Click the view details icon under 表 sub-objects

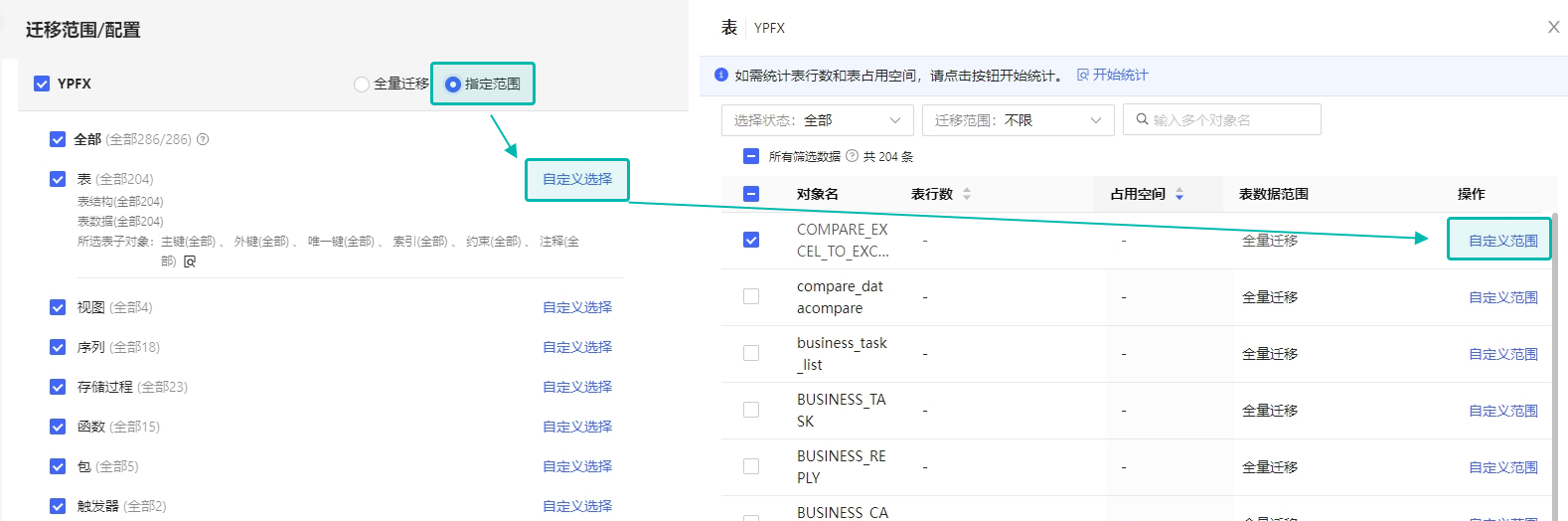click(x=190, y=261)
